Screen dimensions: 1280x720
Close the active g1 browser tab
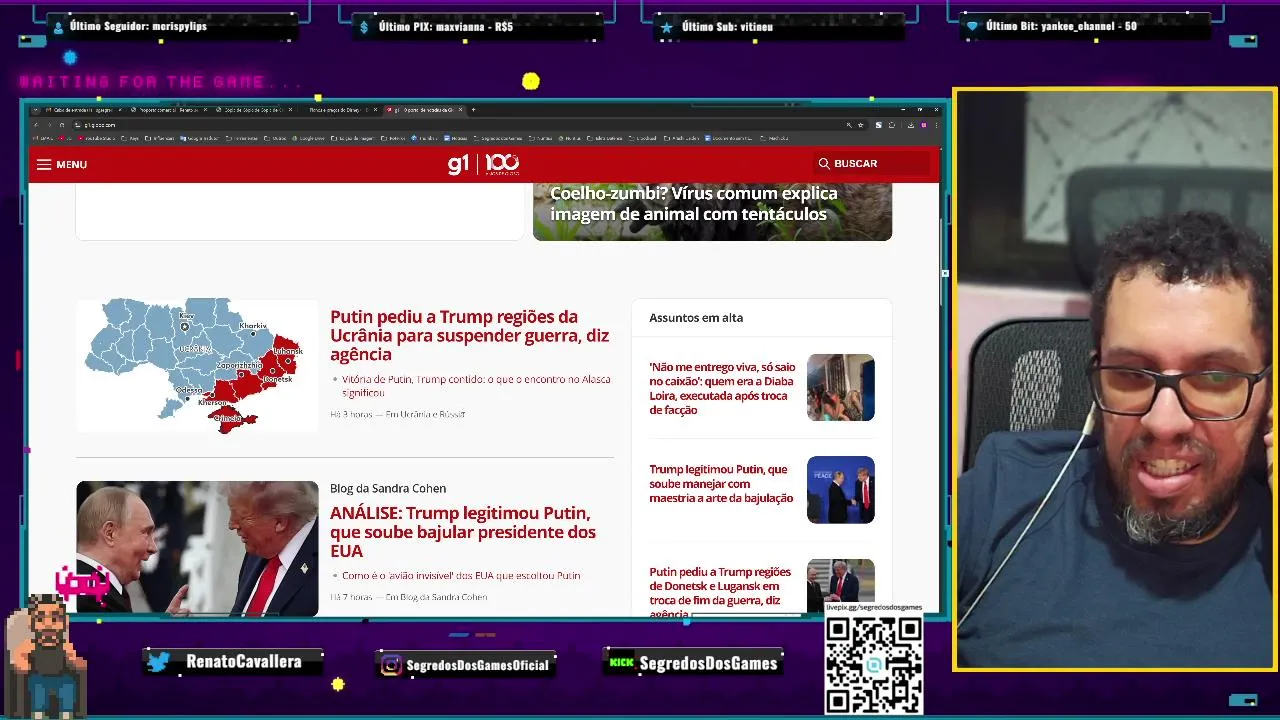click(462, 110)
